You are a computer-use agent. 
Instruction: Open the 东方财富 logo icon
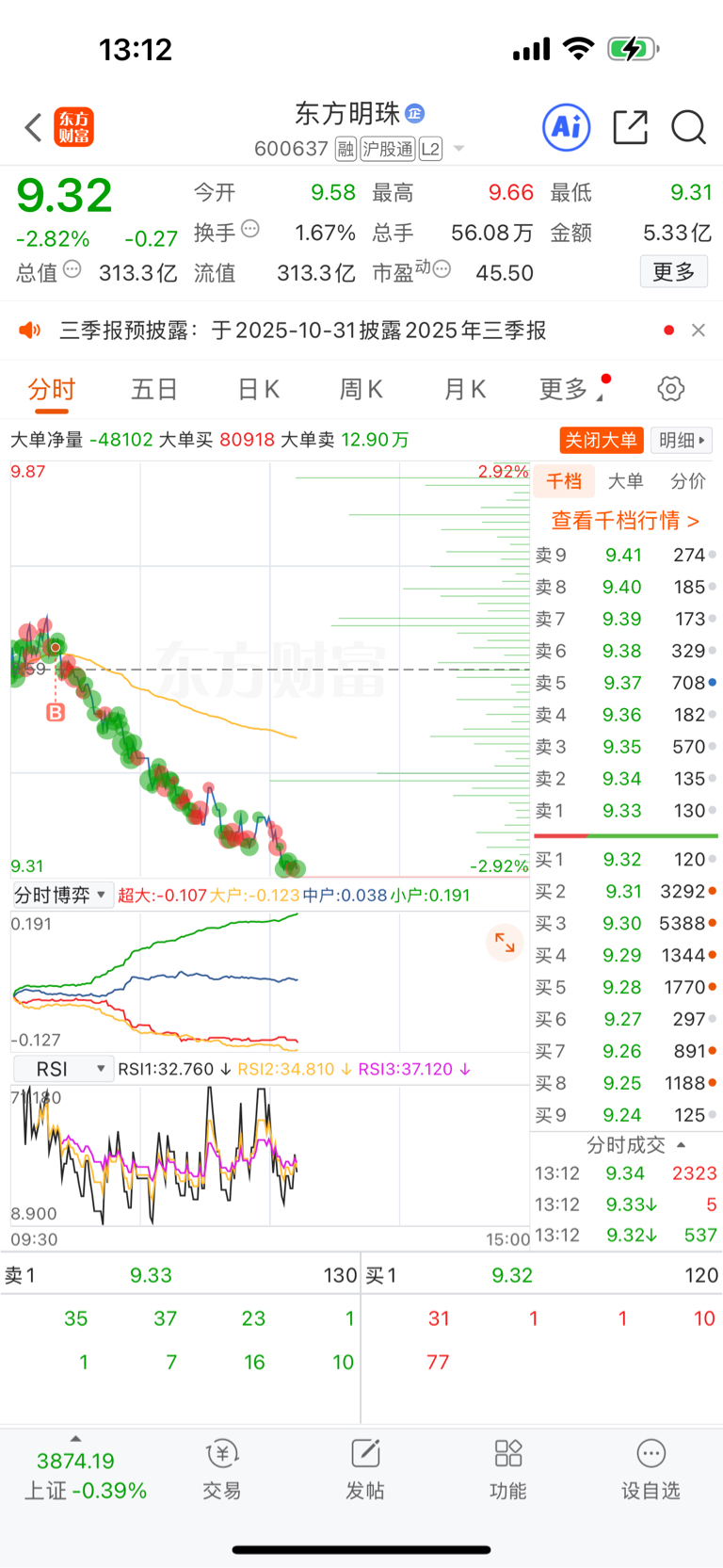pyautogui.click(x=74, y=127)
